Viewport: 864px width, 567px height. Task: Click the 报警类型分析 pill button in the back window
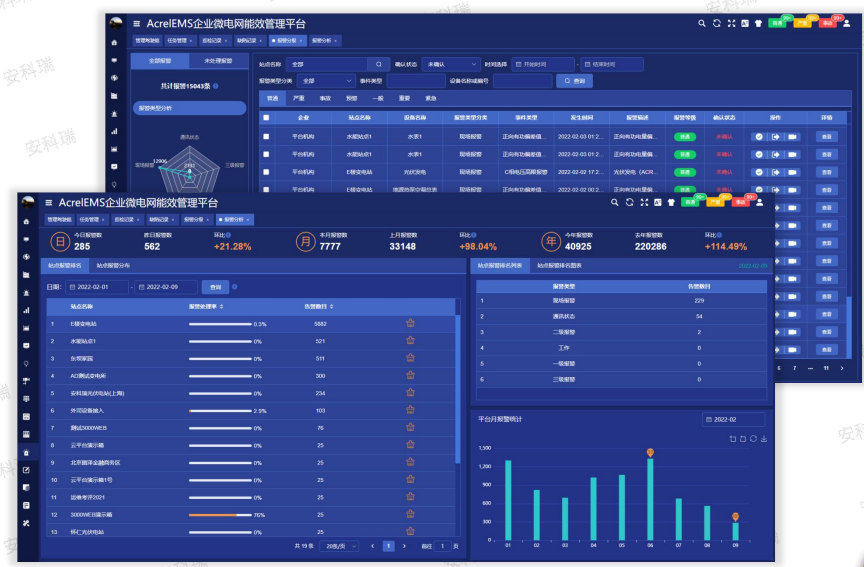pos(189,108)
